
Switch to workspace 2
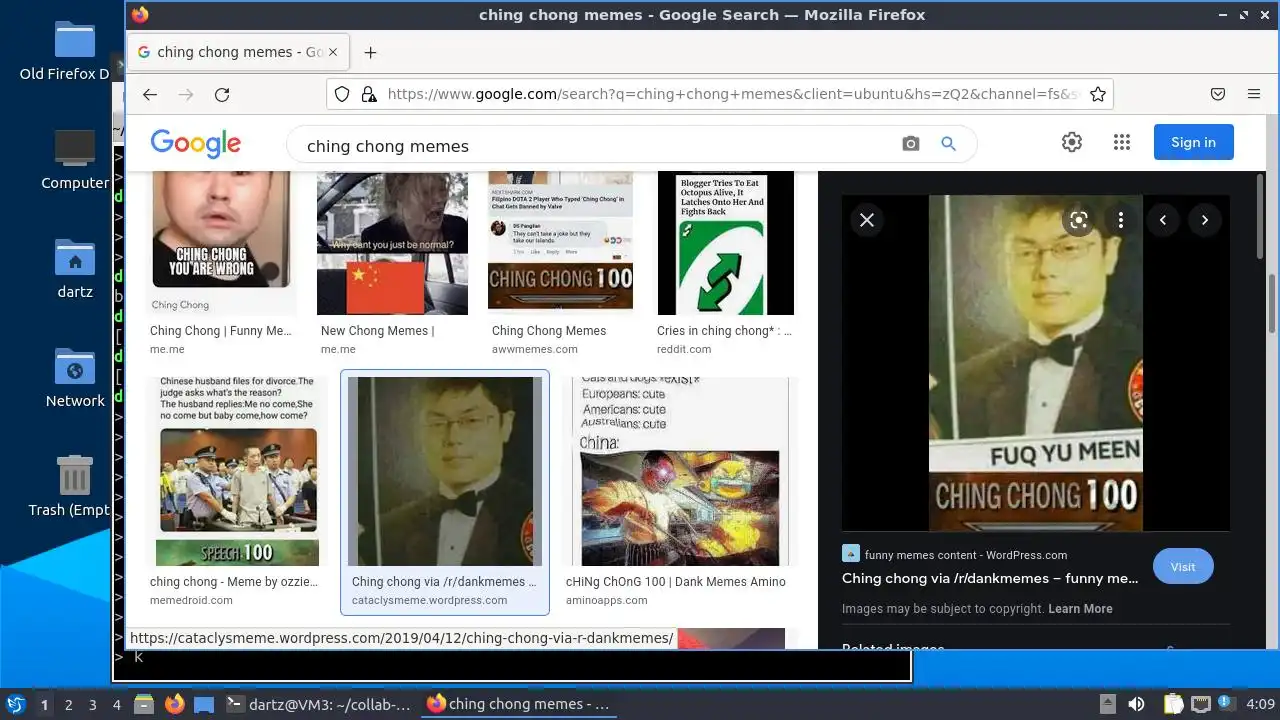coord(68,704)
